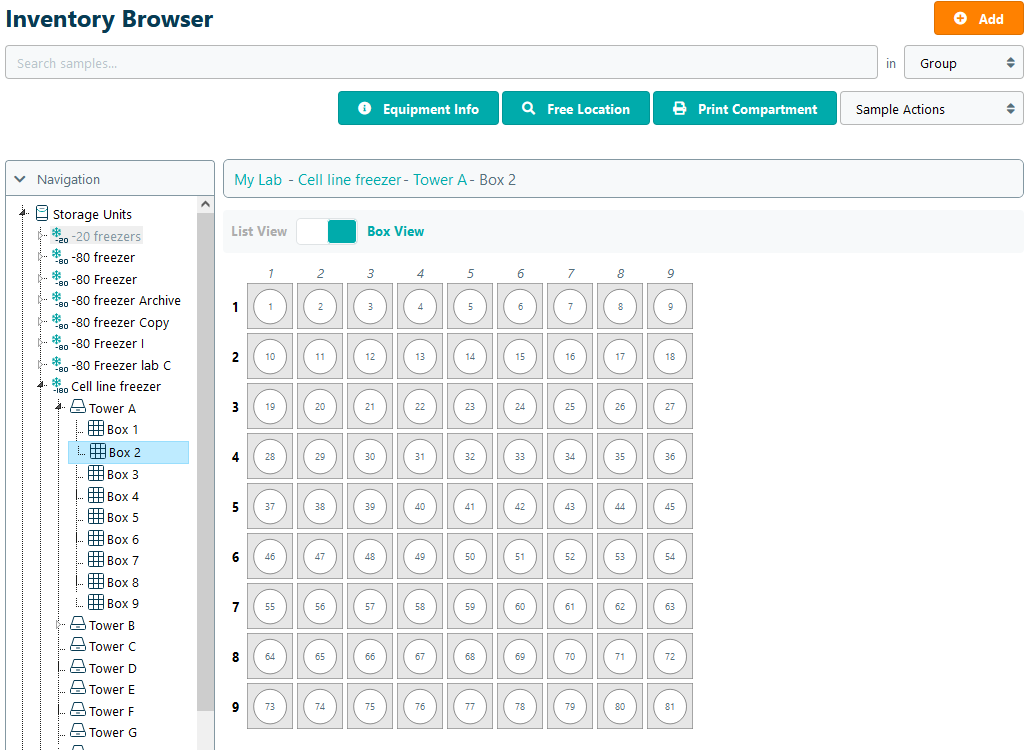Select sample position 9 in box
The width and height of the screenshot is (1029, 750).
coord(670,306)
